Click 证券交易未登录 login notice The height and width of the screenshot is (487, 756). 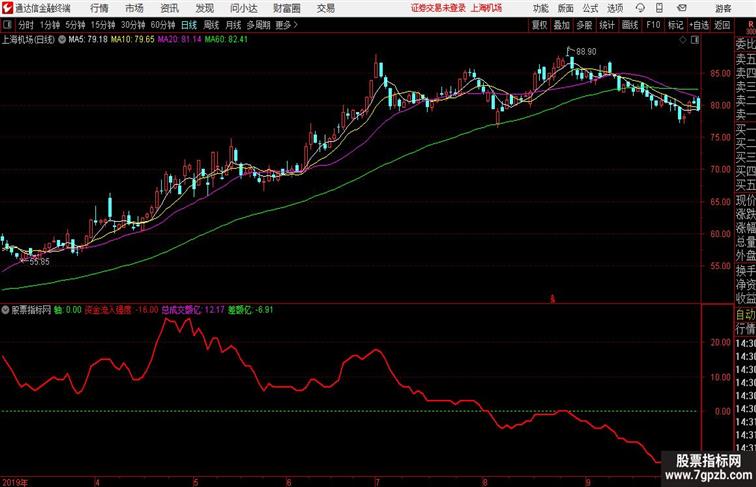pos(438,8)
